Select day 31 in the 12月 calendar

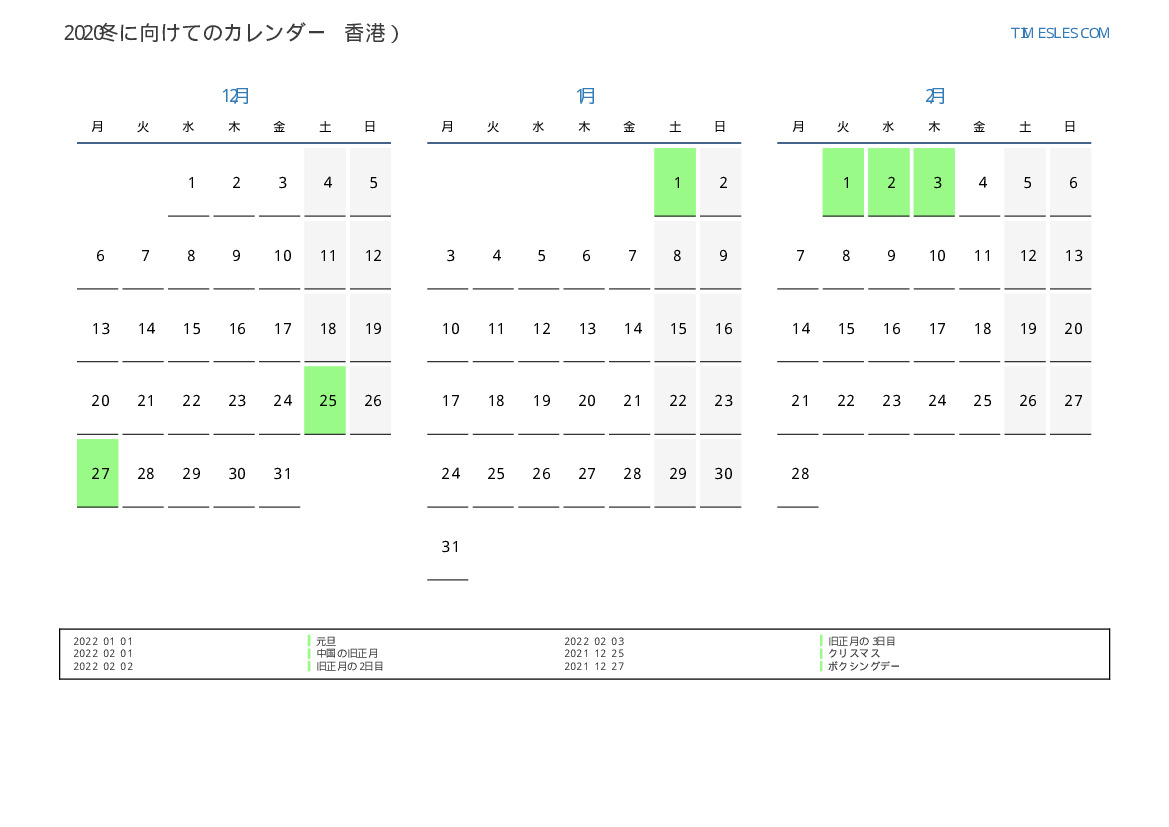pos(280,474)
